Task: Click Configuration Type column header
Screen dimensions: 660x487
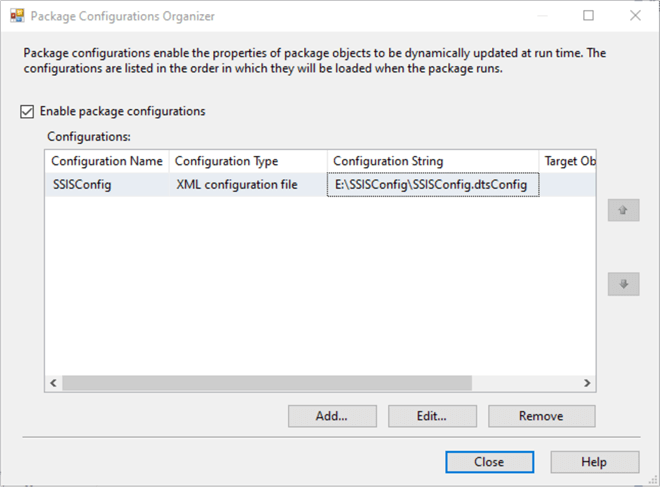Action: click(248, 161)
